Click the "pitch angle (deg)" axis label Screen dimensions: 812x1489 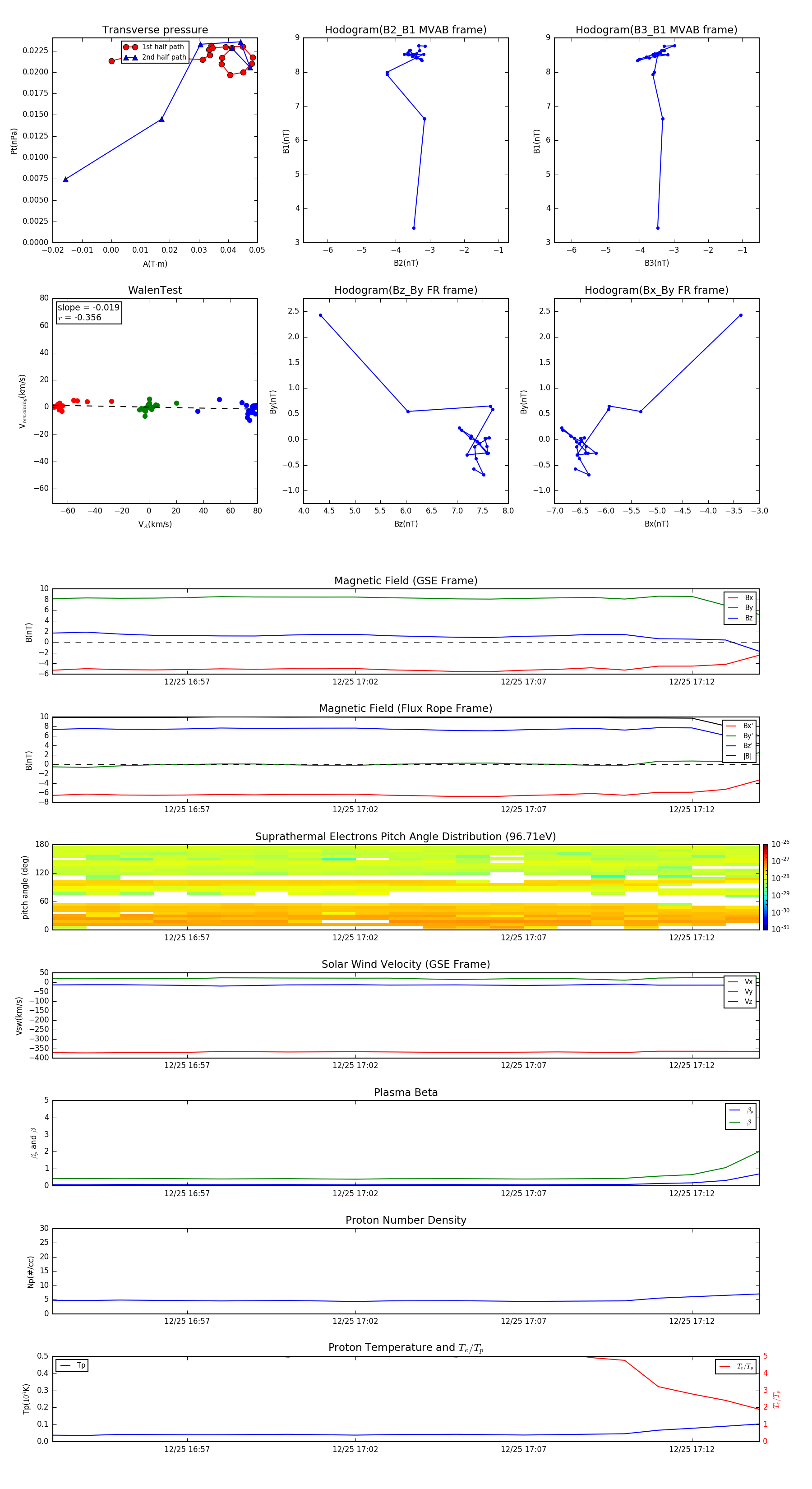[x=25, y=887]
